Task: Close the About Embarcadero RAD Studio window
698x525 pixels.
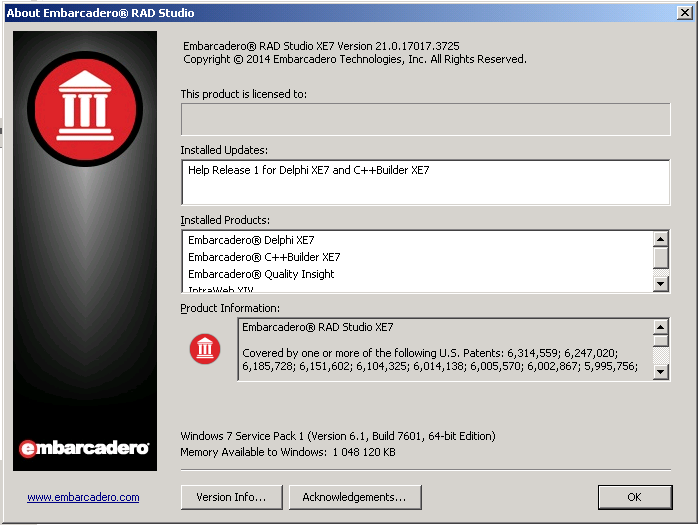Action: point(685,13)
